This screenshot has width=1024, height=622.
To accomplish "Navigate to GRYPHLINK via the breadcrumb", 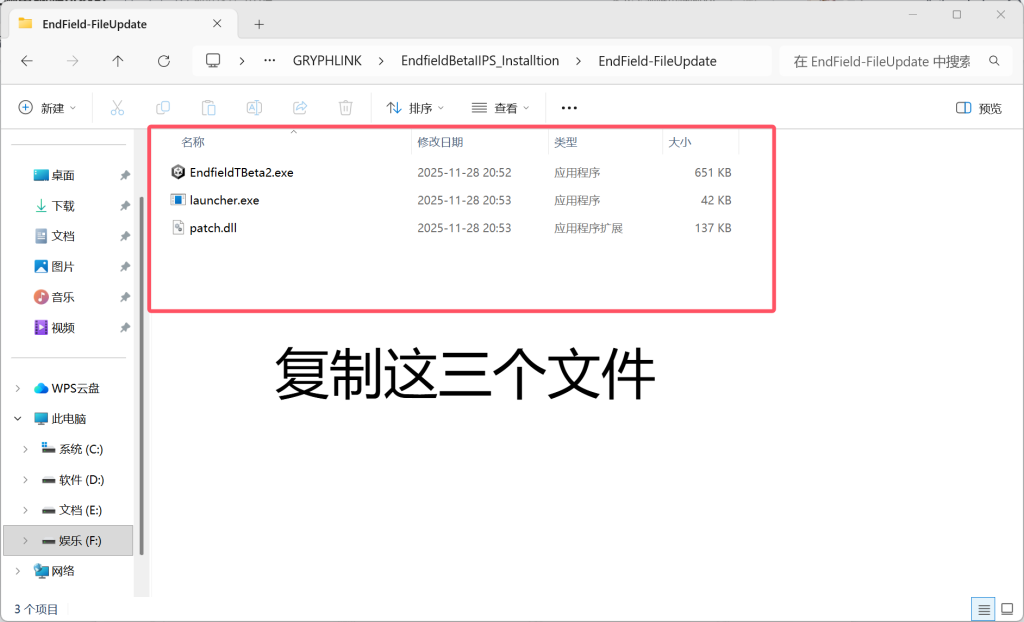I will click(x=327, y=60).
